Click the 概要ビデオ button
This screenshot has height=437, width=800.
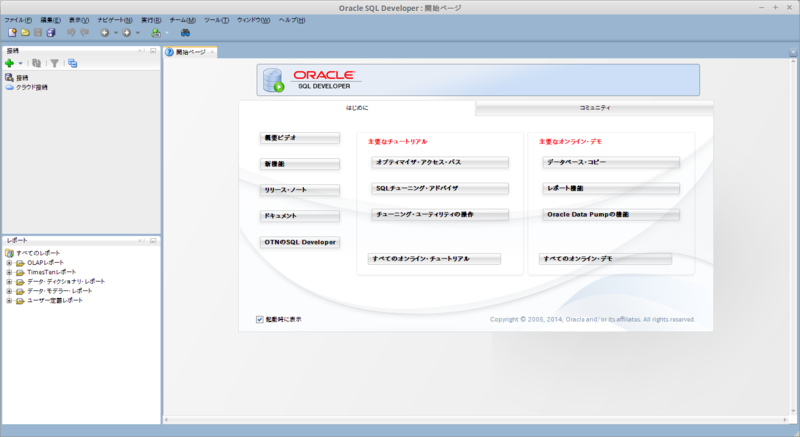click(300, 138)
